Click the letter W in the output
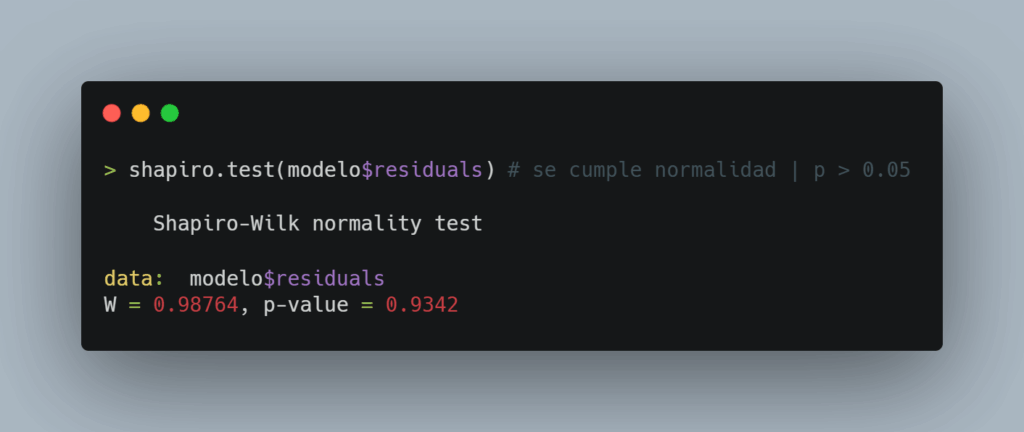 tap(110, 305)
